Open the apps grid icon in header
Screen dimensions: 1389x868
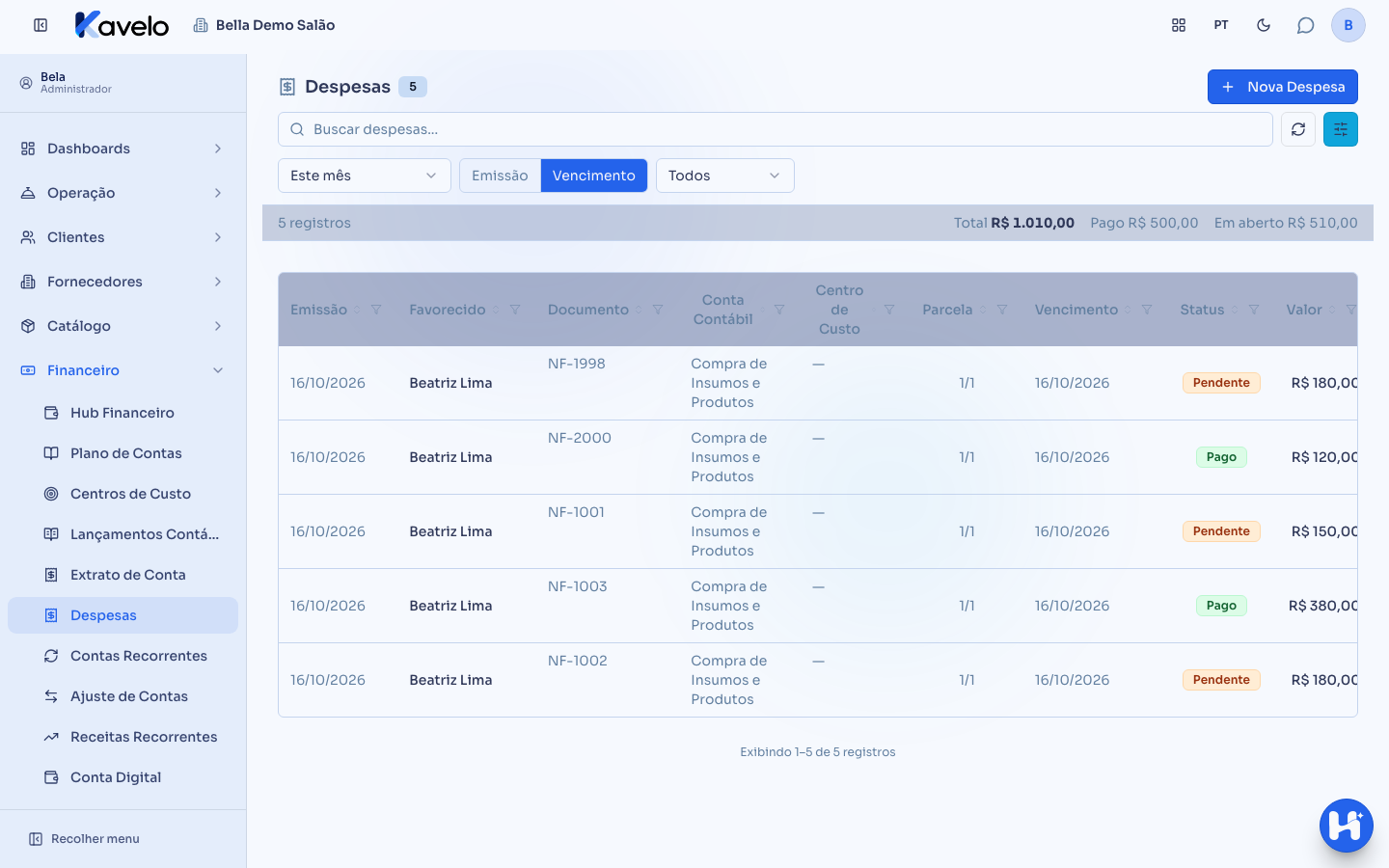[1179, 25]
